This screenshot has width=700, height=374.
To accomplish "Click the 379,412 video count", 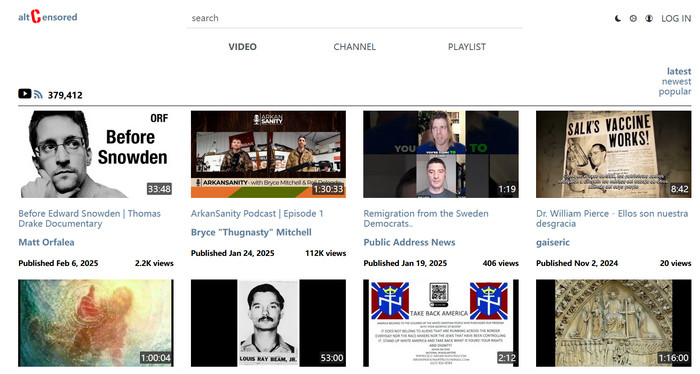I will (65, 95).
